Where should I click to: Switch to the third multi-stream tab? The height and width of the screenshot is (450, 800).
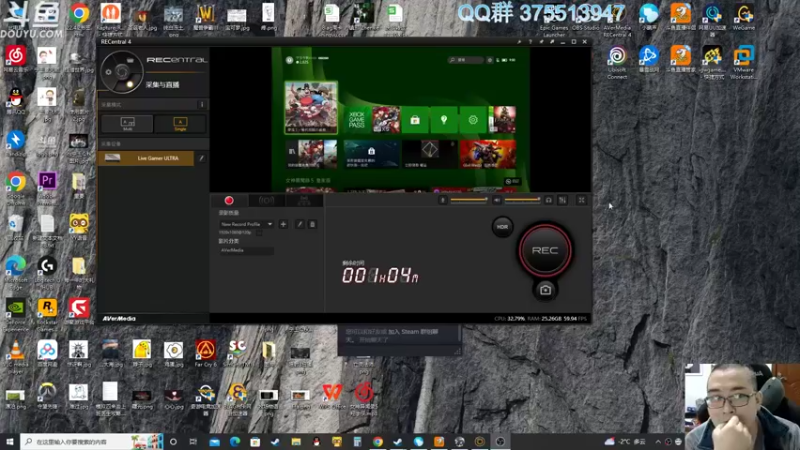(x=304, y=201)
